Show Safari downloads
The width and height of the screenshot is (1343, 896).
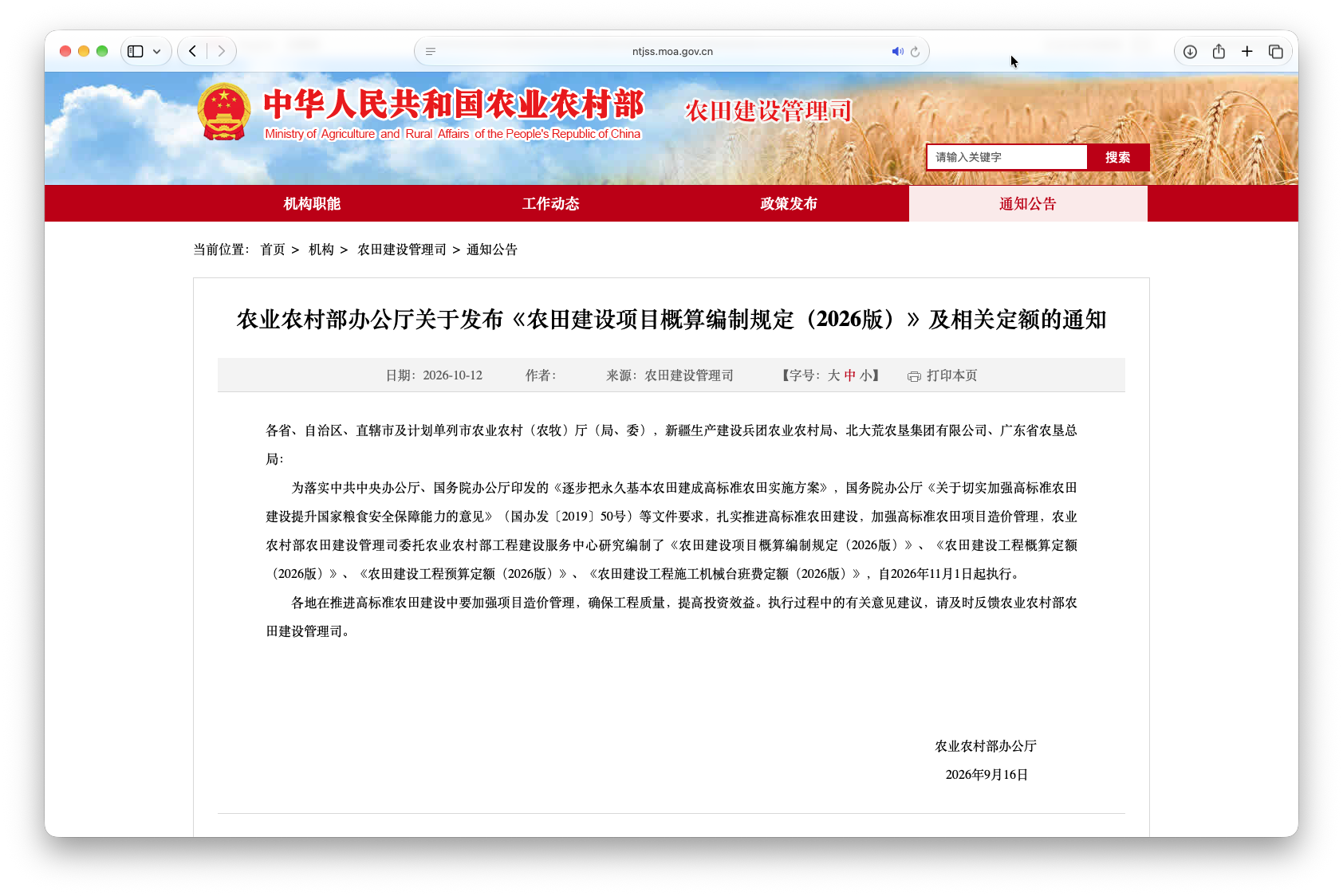pyautogui.click(x=1190, y=51)
